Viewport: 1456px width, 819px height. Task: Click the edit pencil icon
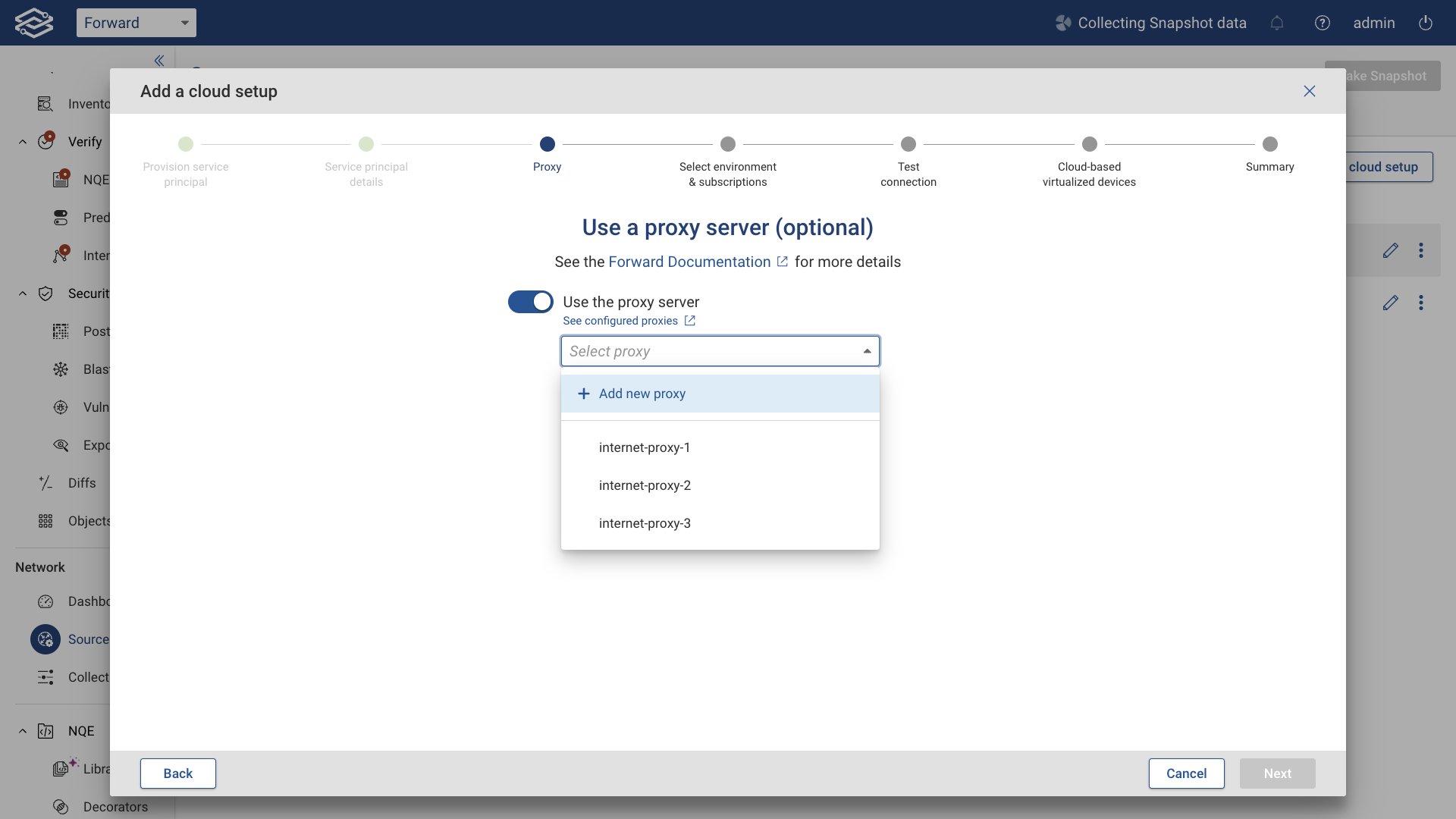[x=1391, y=250]
